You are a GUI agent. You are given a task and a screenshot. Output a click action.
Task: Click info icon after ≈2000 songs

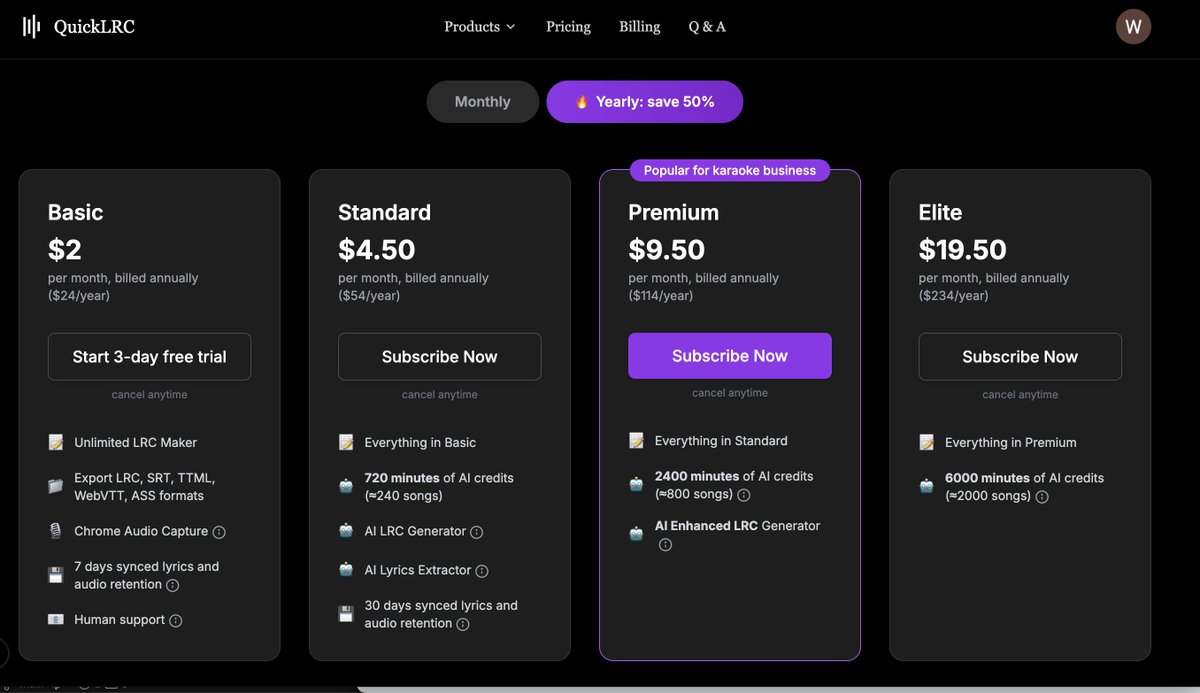click(1042, 497)
